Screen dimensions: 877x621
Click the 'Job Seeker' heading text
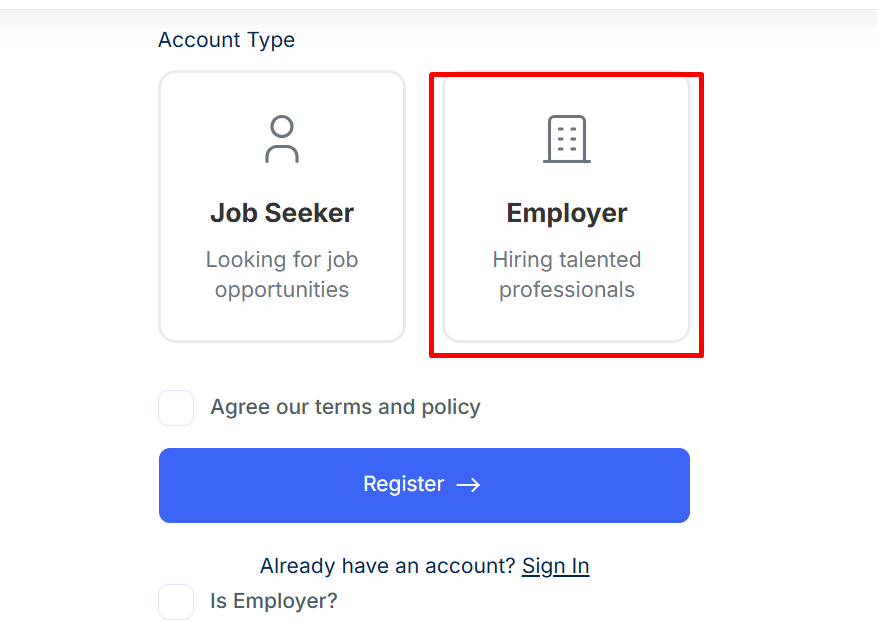pos(282,213)
